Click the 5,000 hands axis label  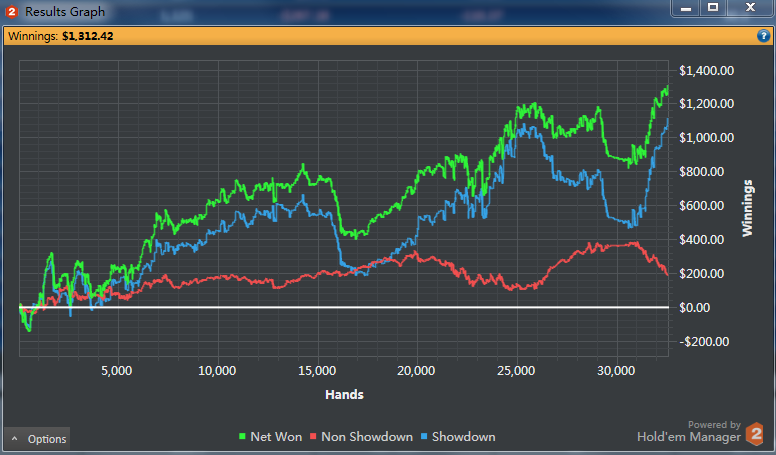pyautogui.click(x=117, y=371)
